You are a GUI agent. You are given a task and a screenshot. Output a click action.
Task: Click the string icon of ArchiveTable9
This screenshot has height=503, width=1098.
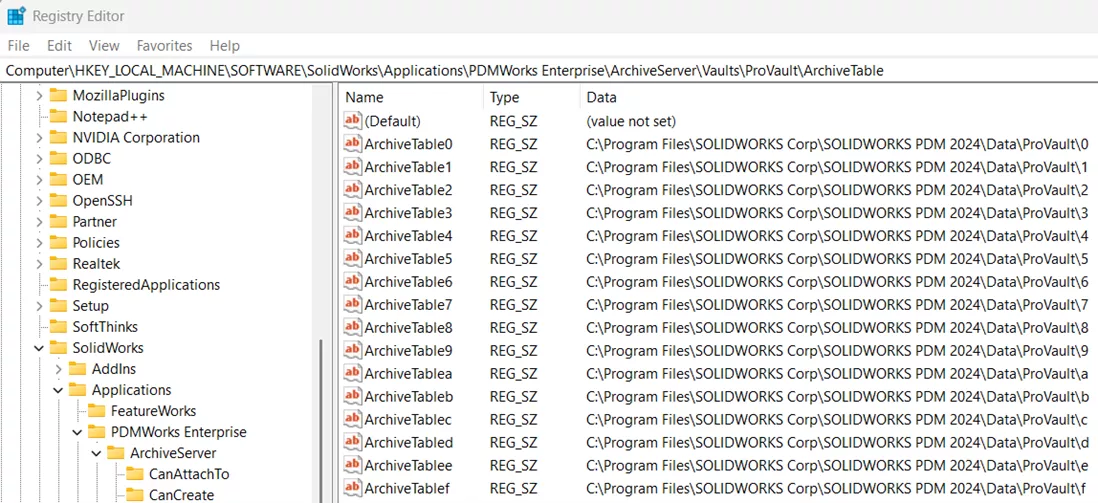click(x=353, y=350)
